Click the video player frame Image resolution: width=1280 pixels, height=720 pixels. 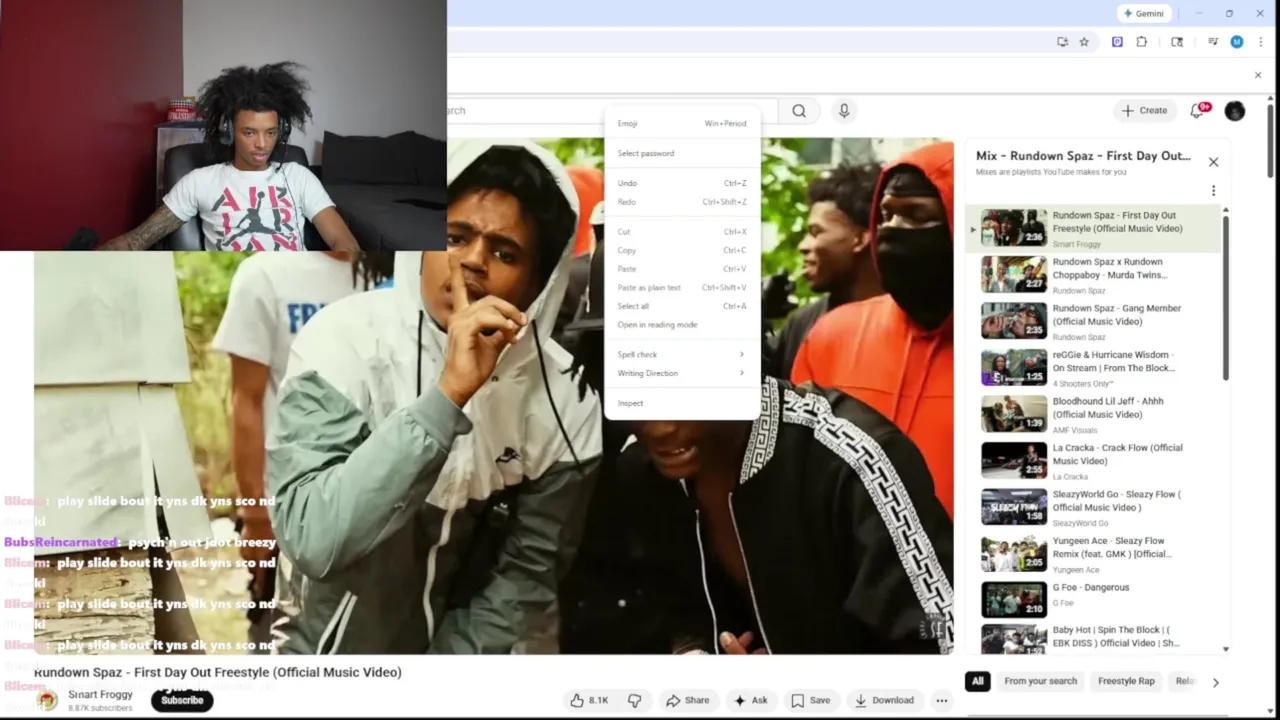coord(494,396)
